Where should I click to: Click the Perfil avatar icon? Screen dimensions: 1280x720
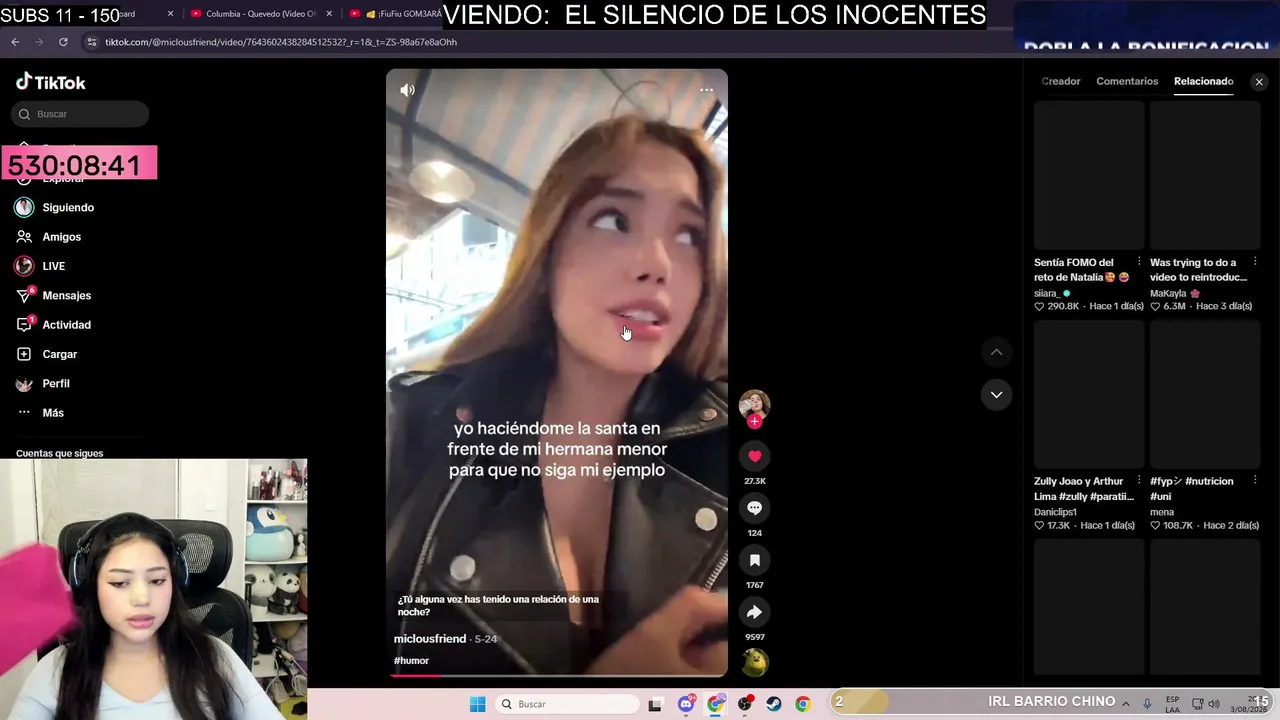24,383
